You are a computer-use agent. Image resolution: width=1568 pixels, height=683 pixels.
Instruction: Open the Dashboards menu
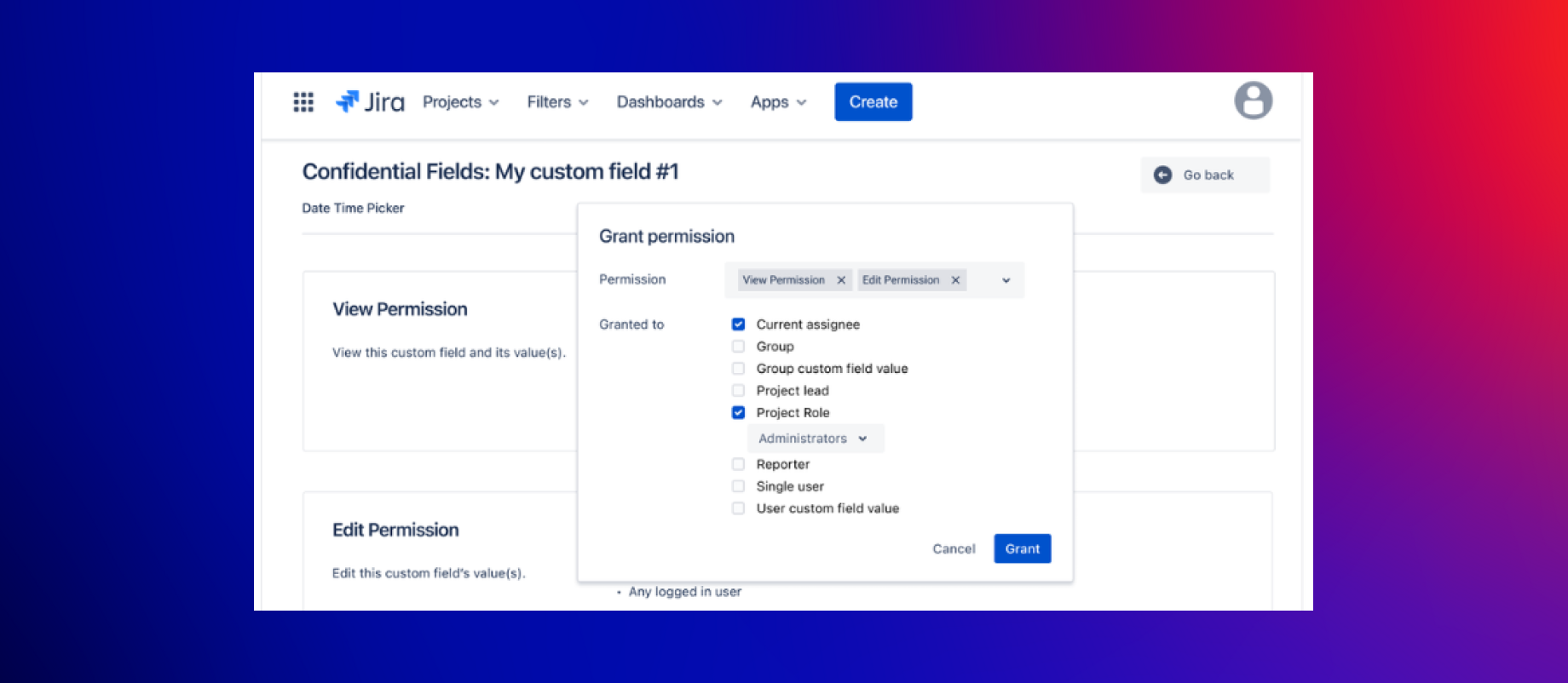click(x=670, y=102)
